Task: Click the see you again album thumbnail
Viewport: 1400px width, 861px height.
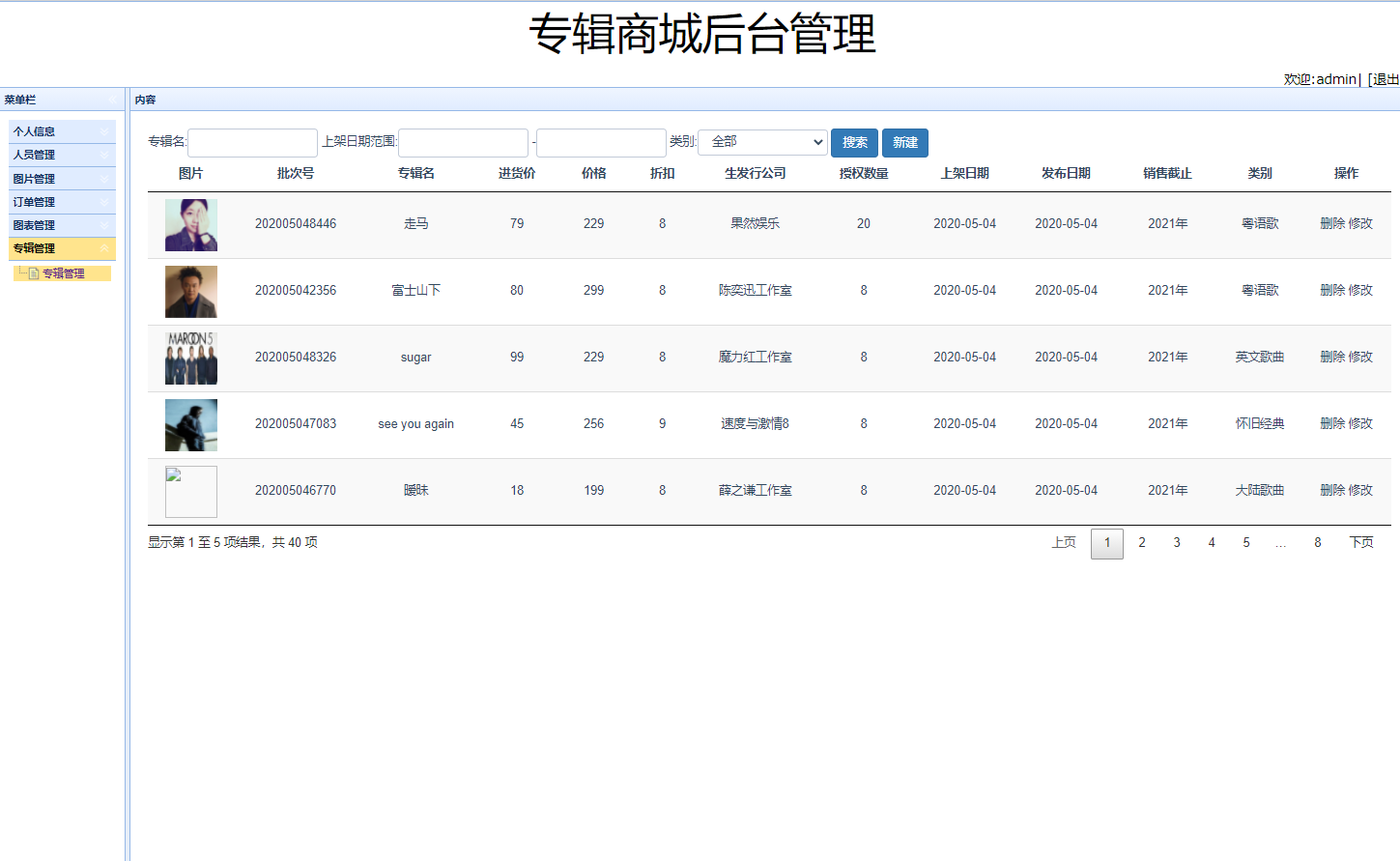Action: 190,424
